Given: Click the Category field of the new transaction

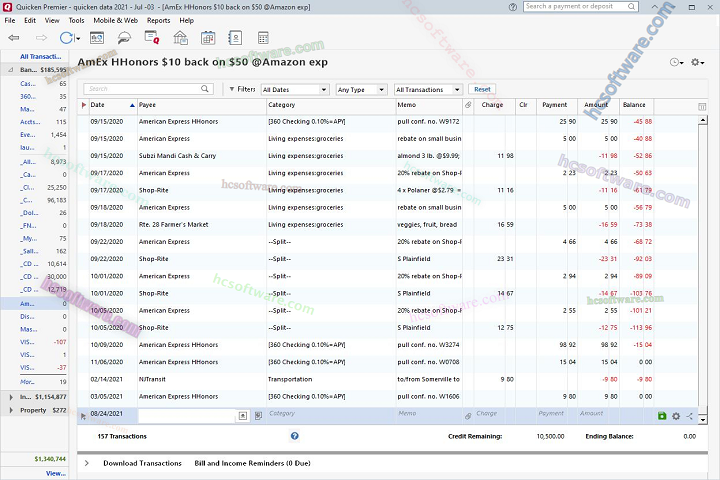Looking at the screenshot, I should [331, 413].
